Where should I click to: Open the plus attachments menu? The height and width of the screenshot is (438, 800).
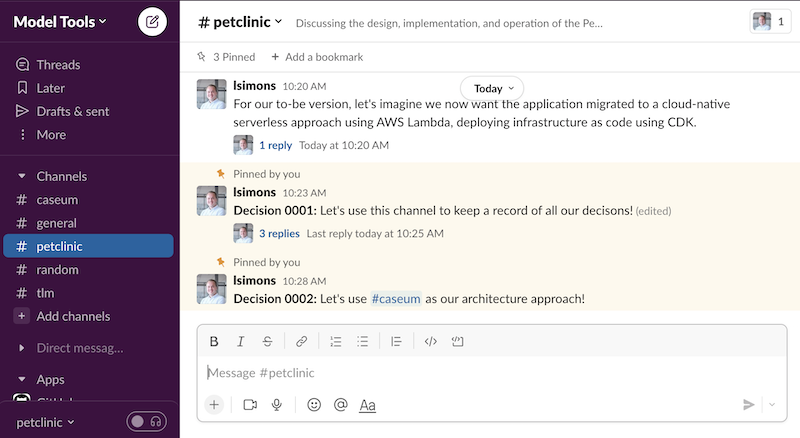(214, 405)
